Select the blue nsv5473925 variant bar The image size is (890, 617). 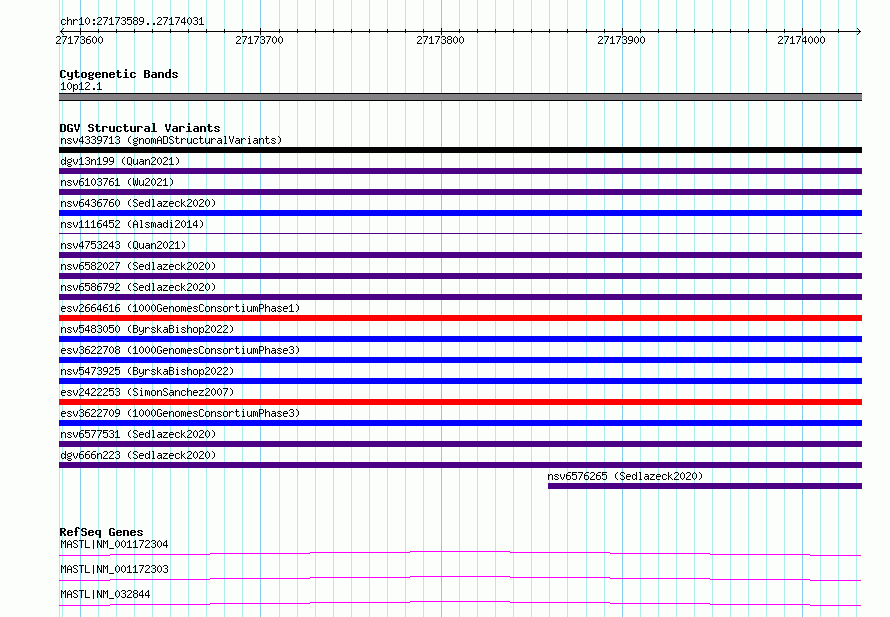coord(460,381)
